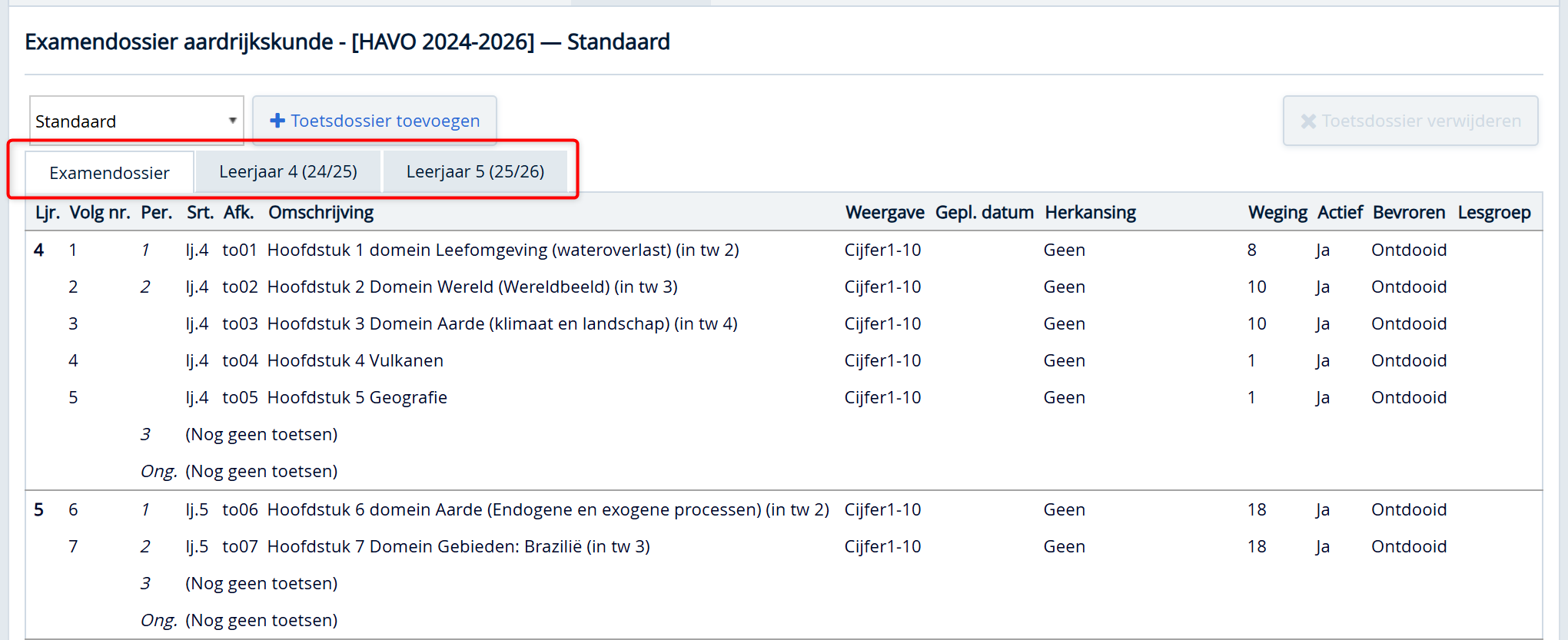The height and width of the screenshot is (640, 1568).
Task: Click Ontdooid status for to01 row
Action: 1408,250
